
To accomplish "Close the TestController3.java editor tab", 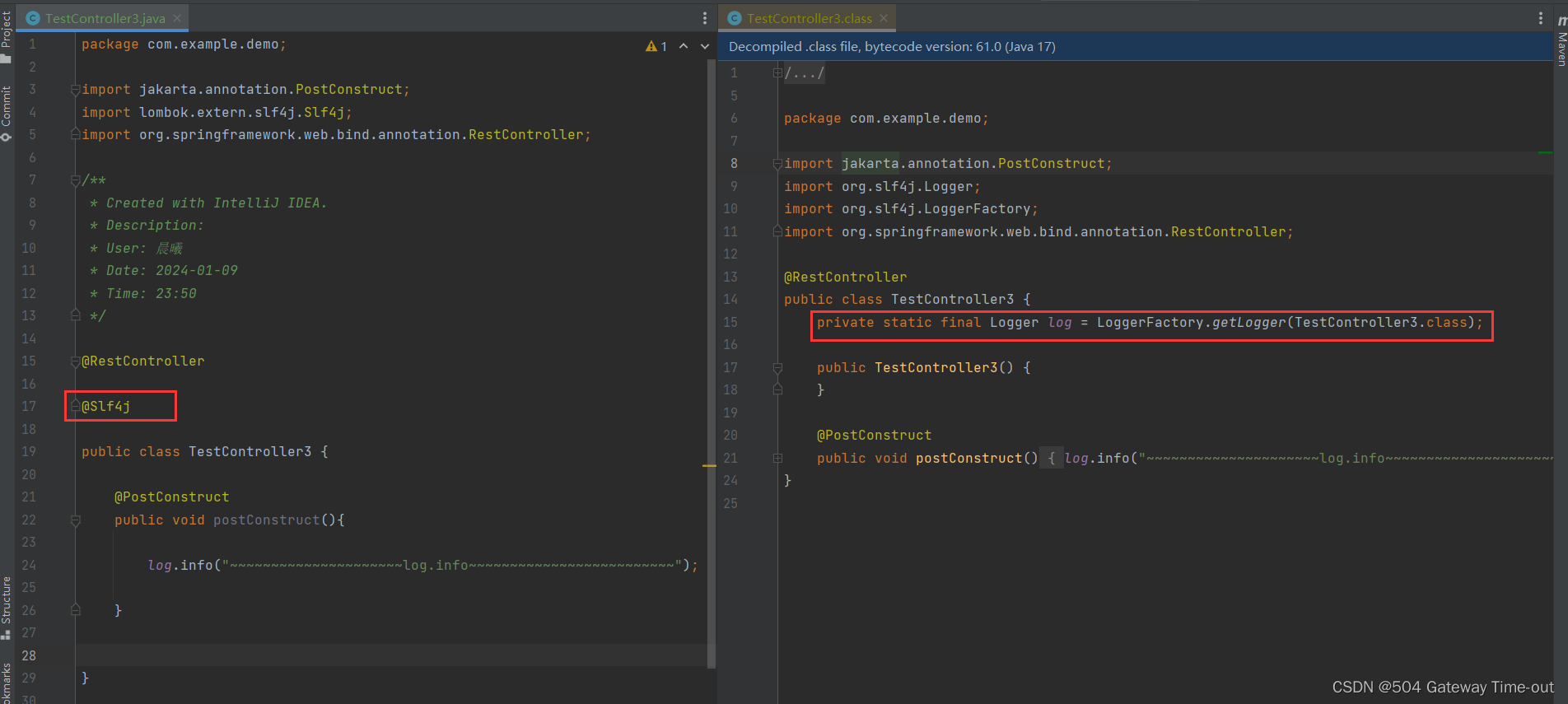I will coord(177,18).
